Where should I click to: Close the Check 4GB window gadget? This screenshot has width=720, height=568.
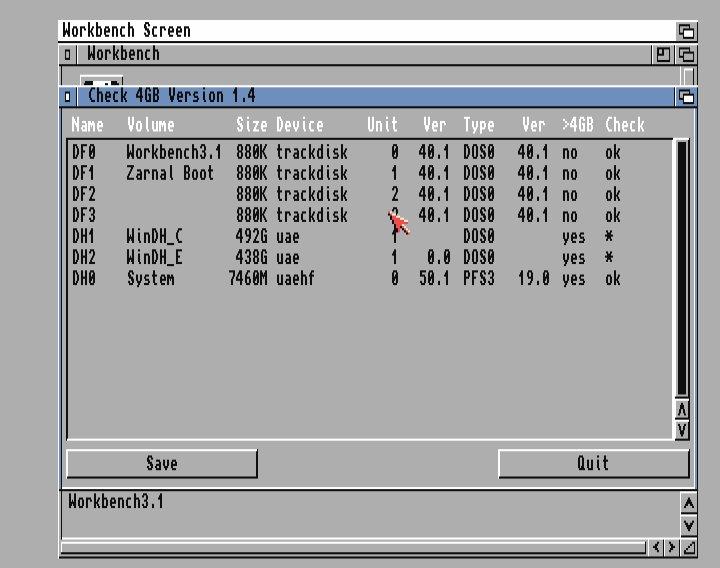coord(68,97)
